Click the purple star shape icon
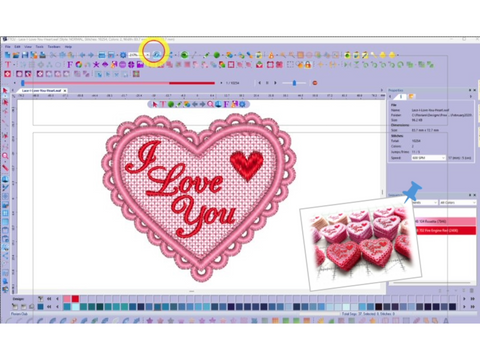480x360 pixels. pos(96,64)
